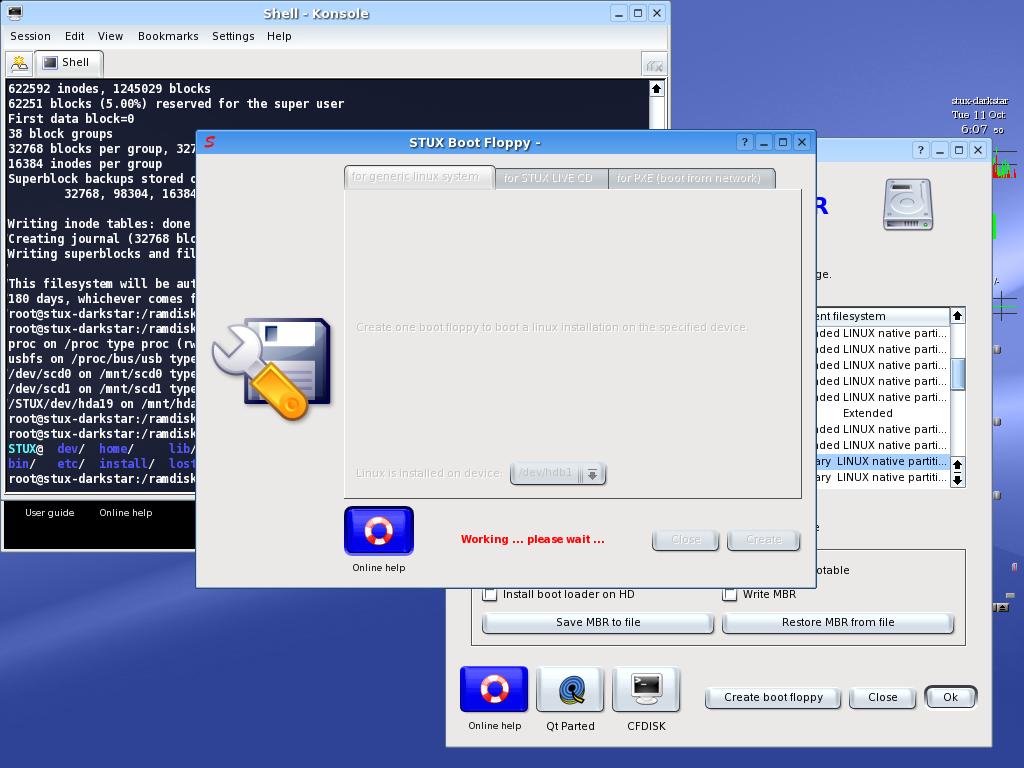
Task: Click the help question mark in the partition window titlebar
Action: pos(921,150)
